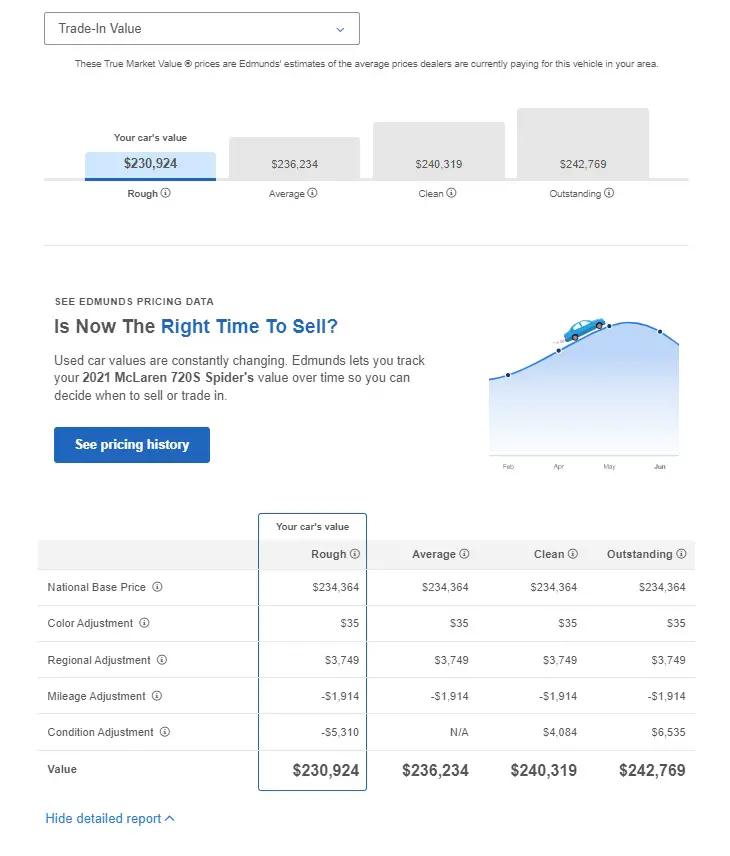Click info icon beside Outstanding under bar chart
Image resolution: width=730 pixels, height=856 pixels.
tap(609, 193)
